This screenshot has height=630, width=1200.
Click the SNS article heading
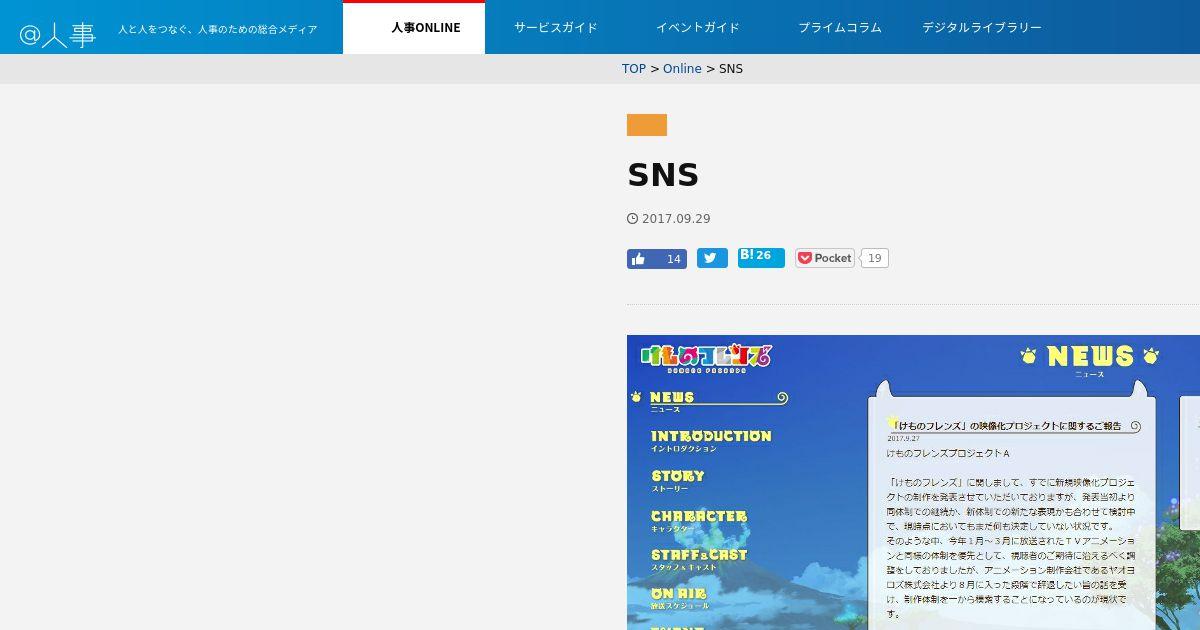click(x=663, y=175)
